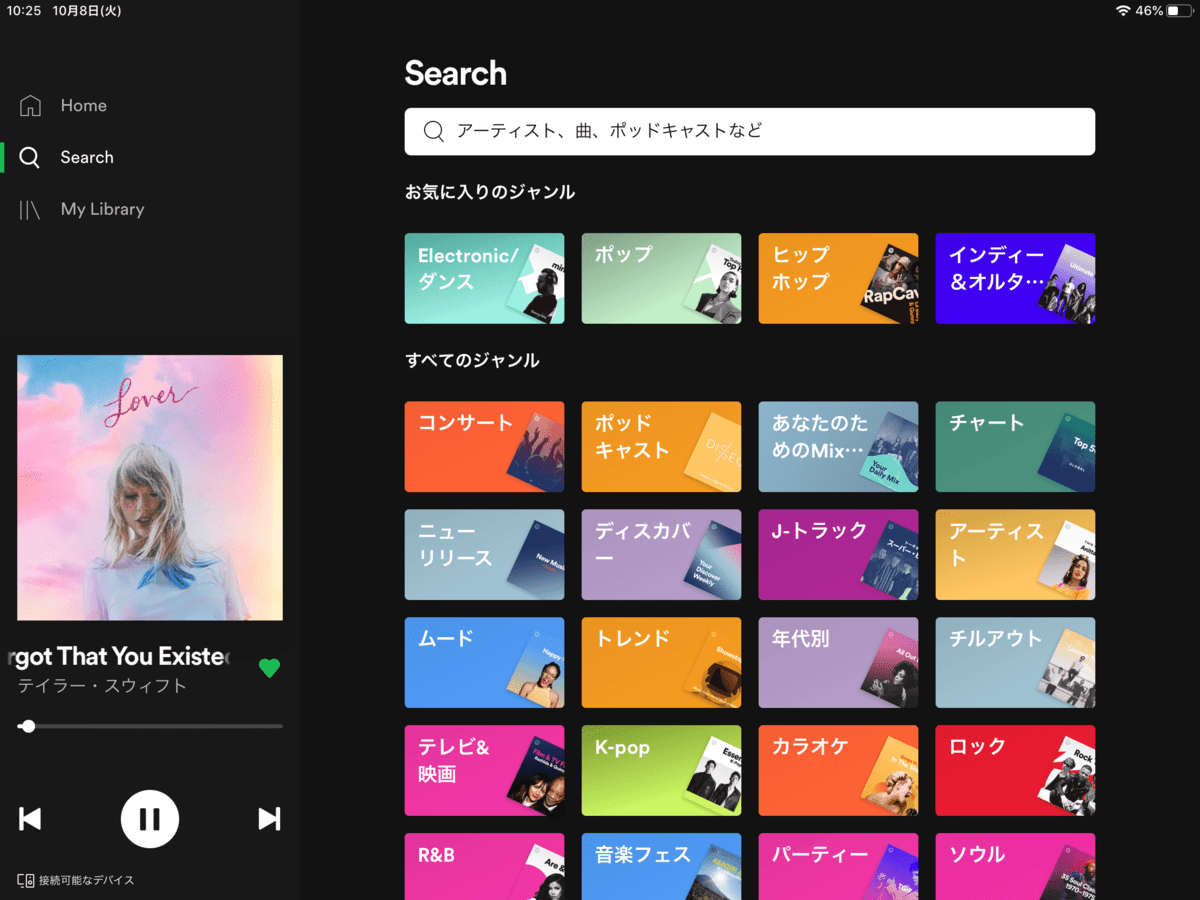Open the インディー＆オルタ… genre card
The width and height of the screenshot is (1200, 900).
click(1015, 279)
